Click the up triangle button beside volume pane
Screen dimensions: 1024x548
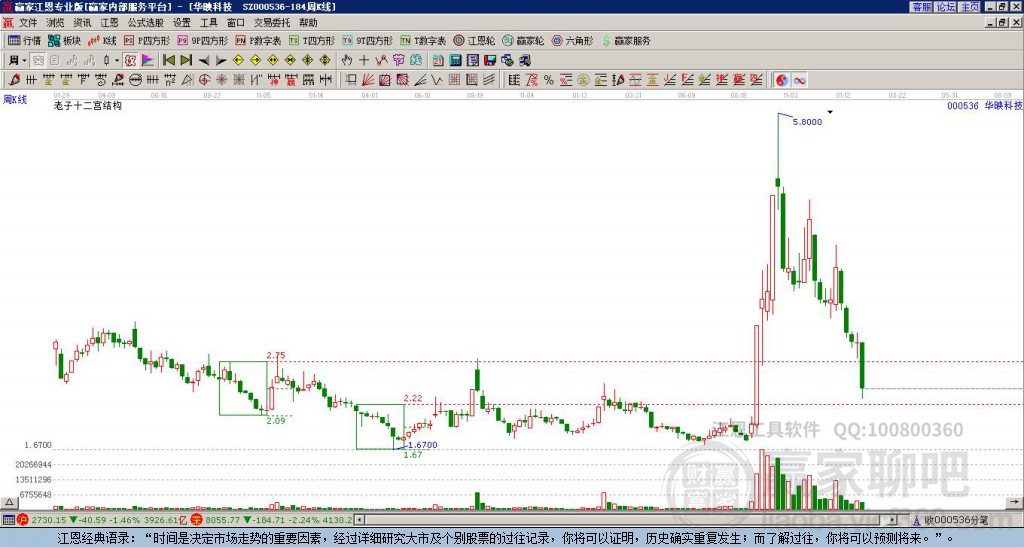tap(9, 502)
